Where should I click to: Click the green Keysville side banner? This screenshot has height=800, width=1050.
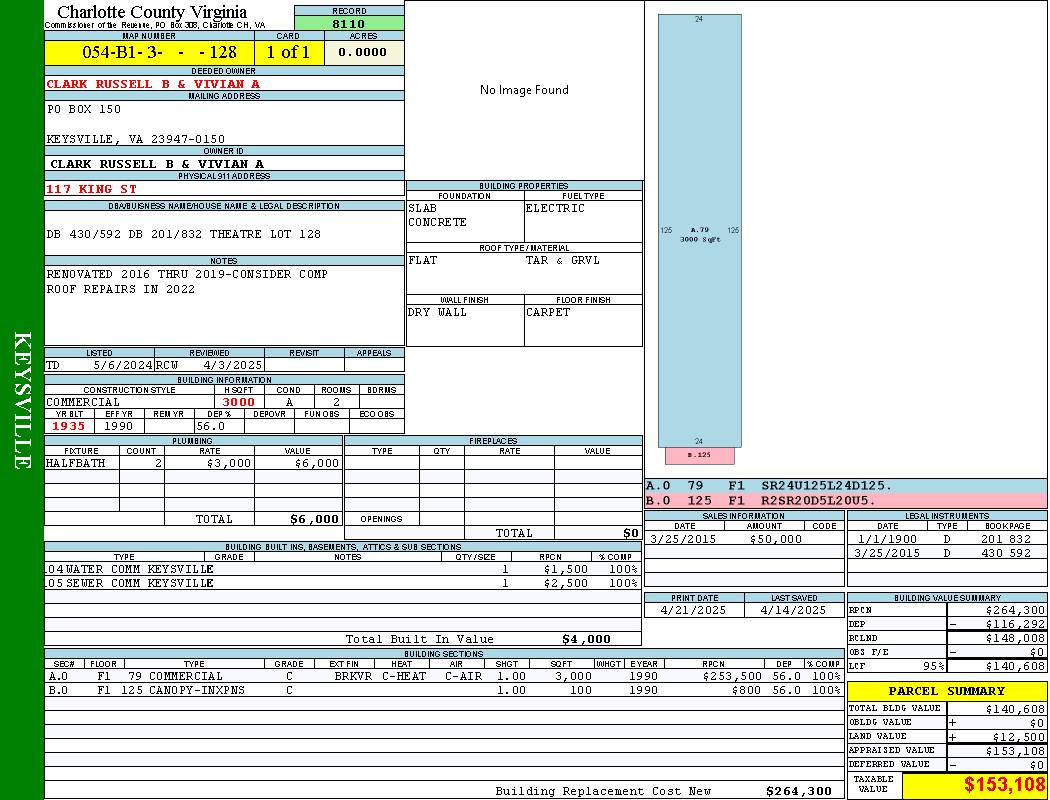(x=22, y=400)
